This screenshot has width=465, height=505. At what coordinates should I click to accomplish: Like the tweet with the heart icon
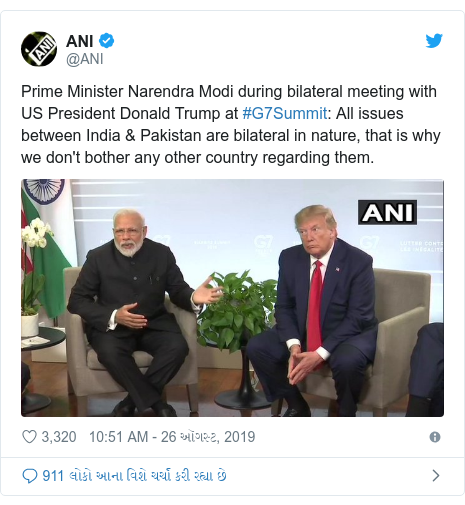pyautogui.click(x=29, y=437)
